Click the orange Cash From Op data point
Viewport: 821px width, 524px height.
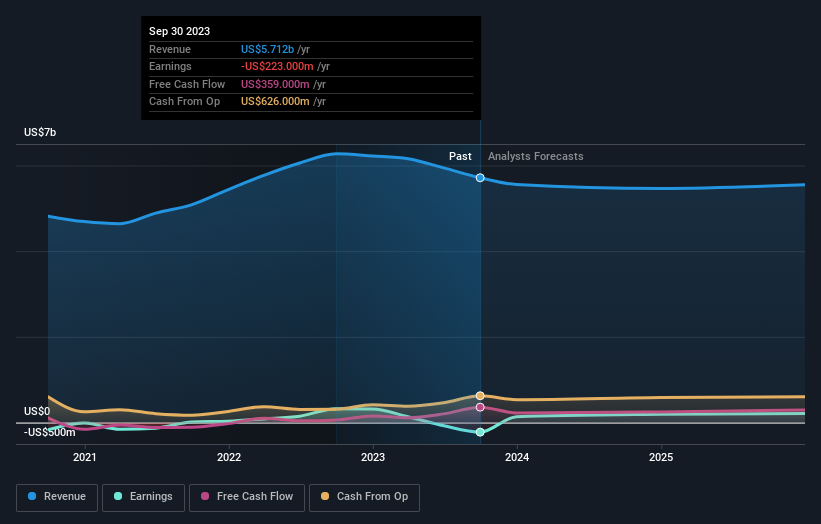[x=480, y=396]
